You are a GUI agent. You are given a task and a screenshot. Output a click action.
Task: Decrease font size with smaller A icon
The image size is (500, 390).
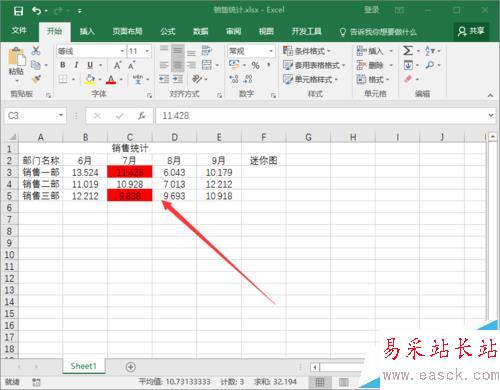(132, 65)
